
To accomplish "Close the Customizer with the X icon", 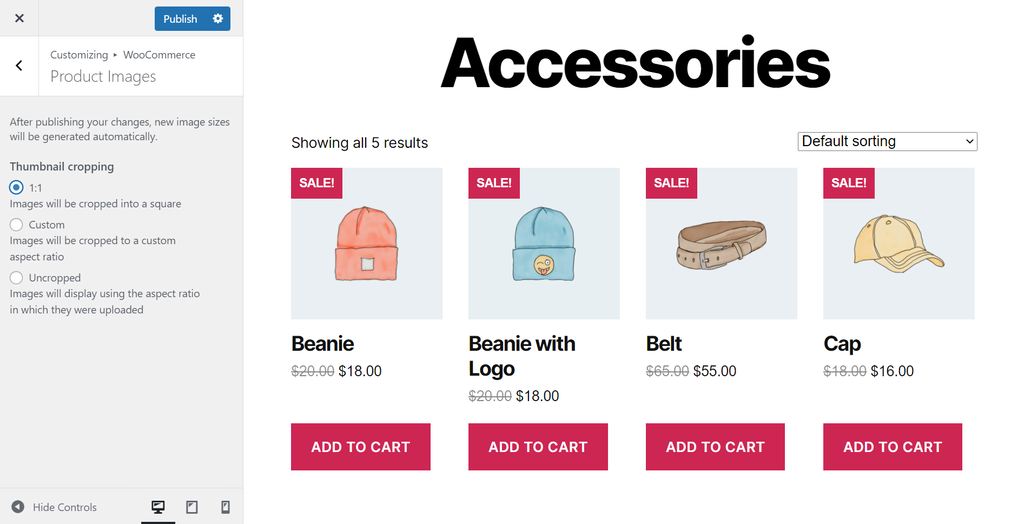I will (x=19, y=18).
